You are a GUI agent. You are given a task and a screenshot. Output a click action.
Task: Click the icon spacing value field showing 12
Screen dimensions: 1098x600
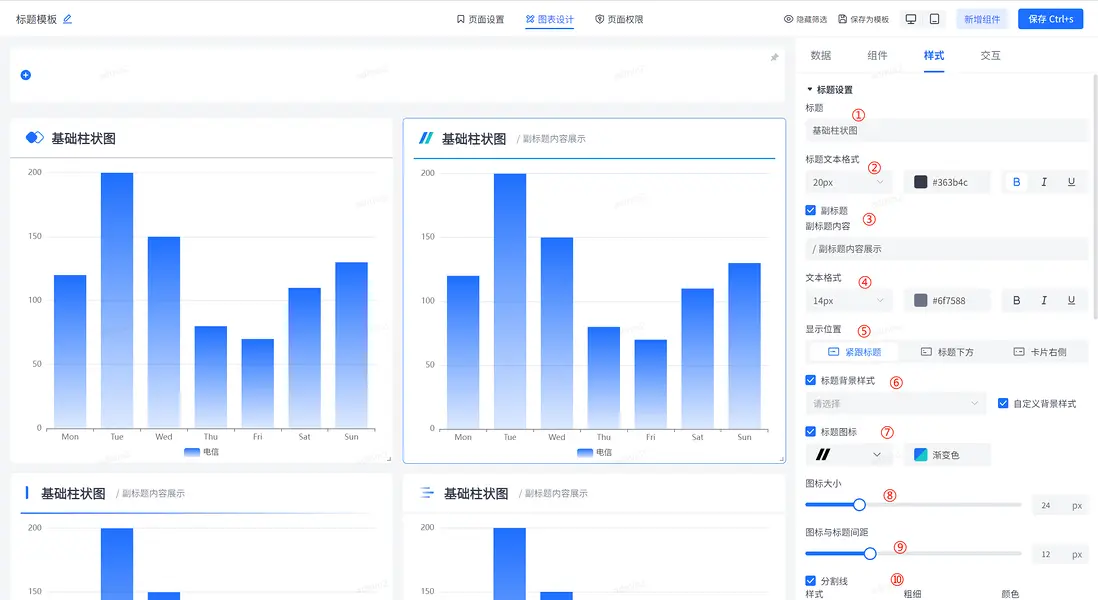click(x=1046, y=554)
